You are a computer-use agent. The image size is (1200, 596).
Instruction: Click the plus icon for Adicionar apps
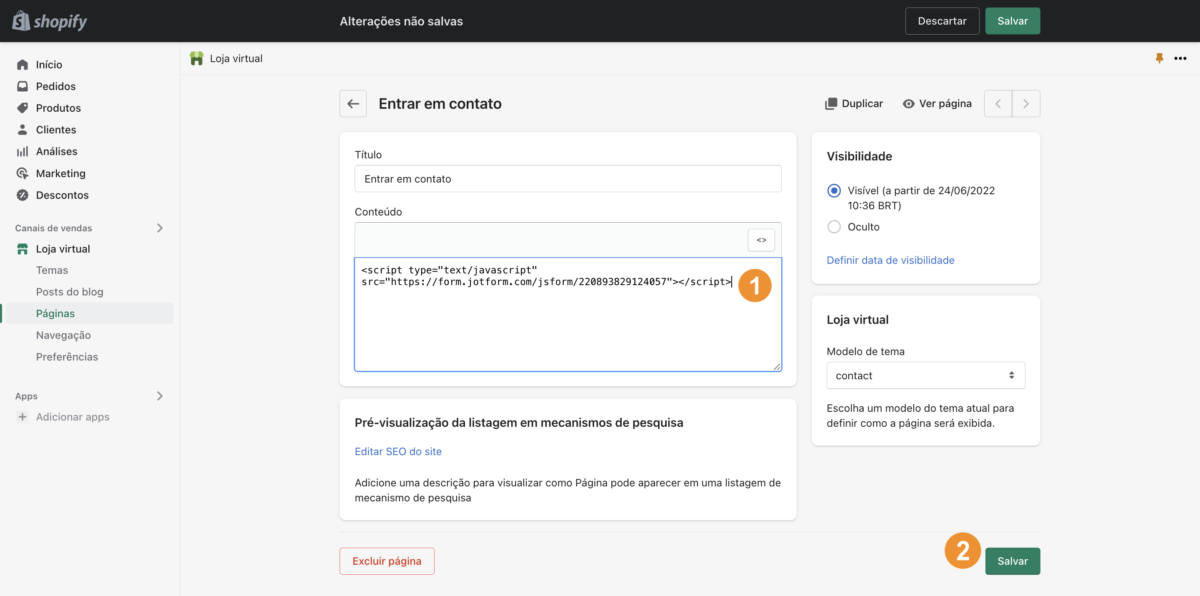(x=23, y=417)
